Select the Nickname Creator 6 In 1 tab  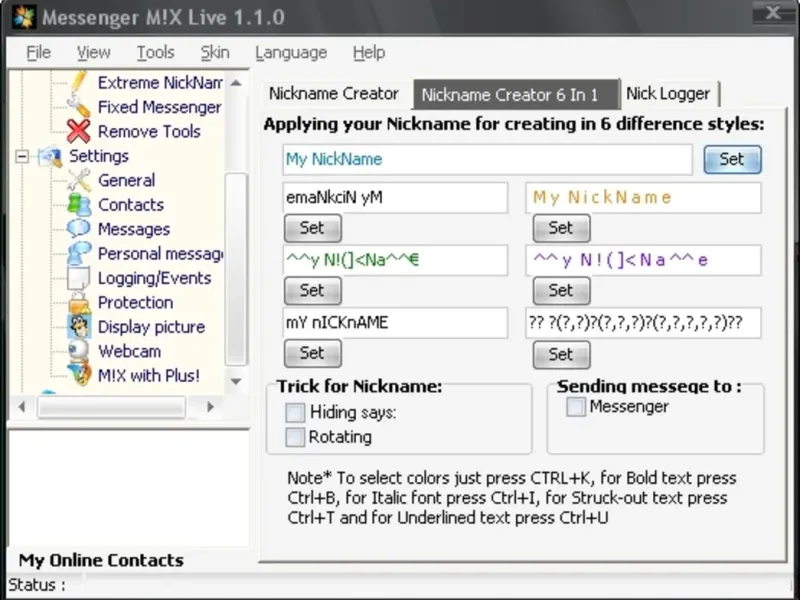[x=516, y=94]
